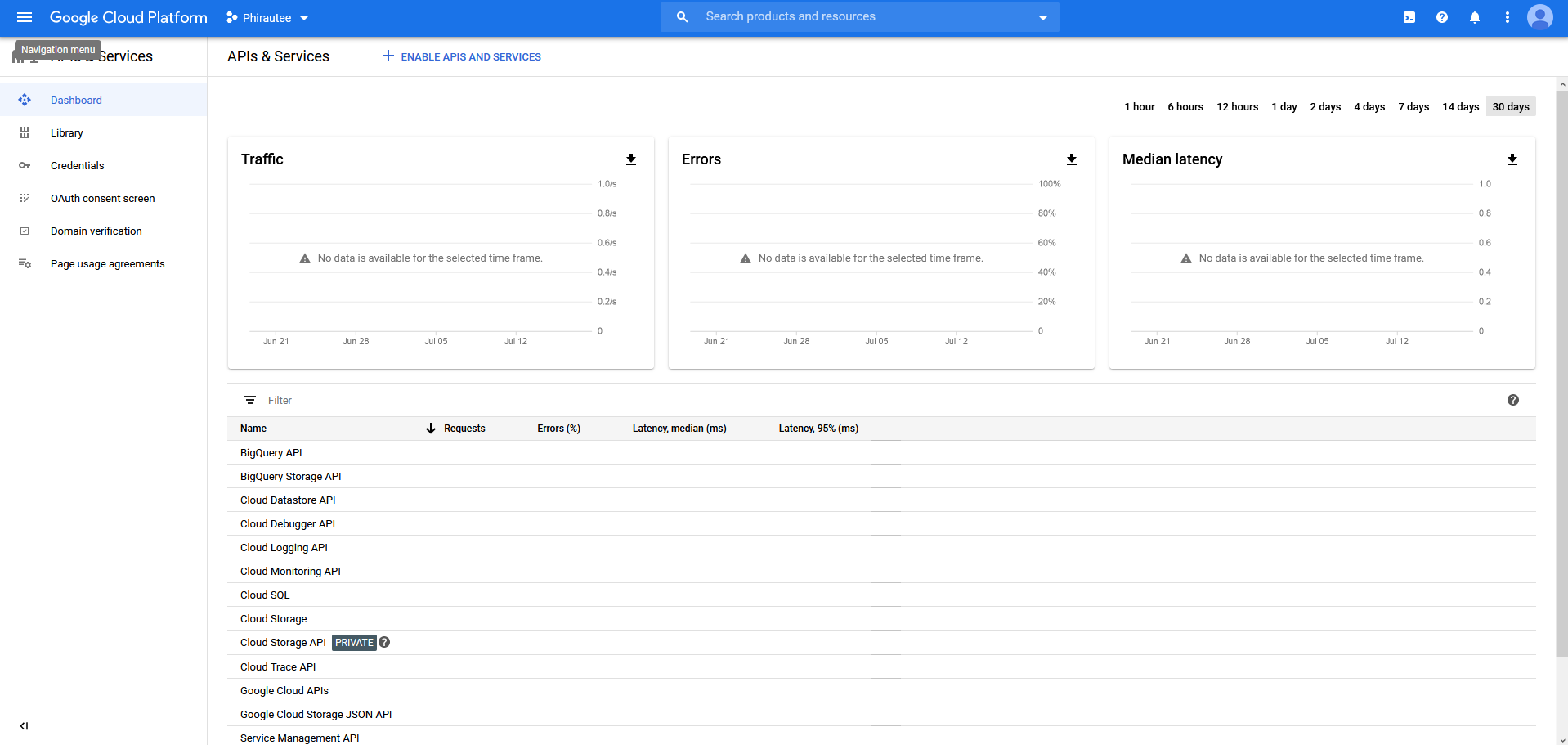Image resolution: width=1568 pixels, height=745 pixels.
Task: Download Median latency chart data
Action: 1512,159
